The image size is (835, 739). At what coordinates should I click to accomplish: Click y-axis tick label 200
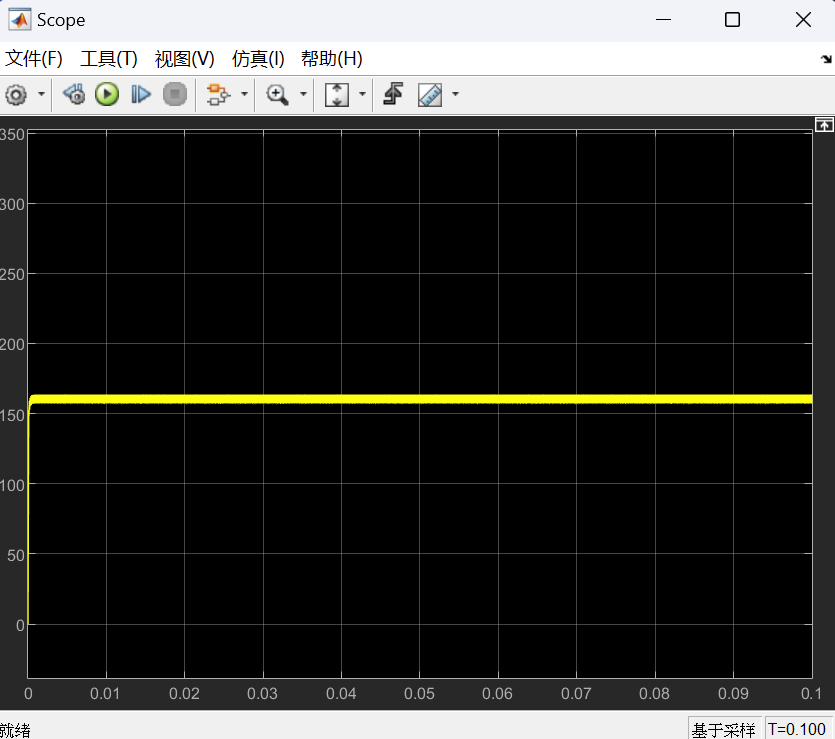(x=12, y=344)
